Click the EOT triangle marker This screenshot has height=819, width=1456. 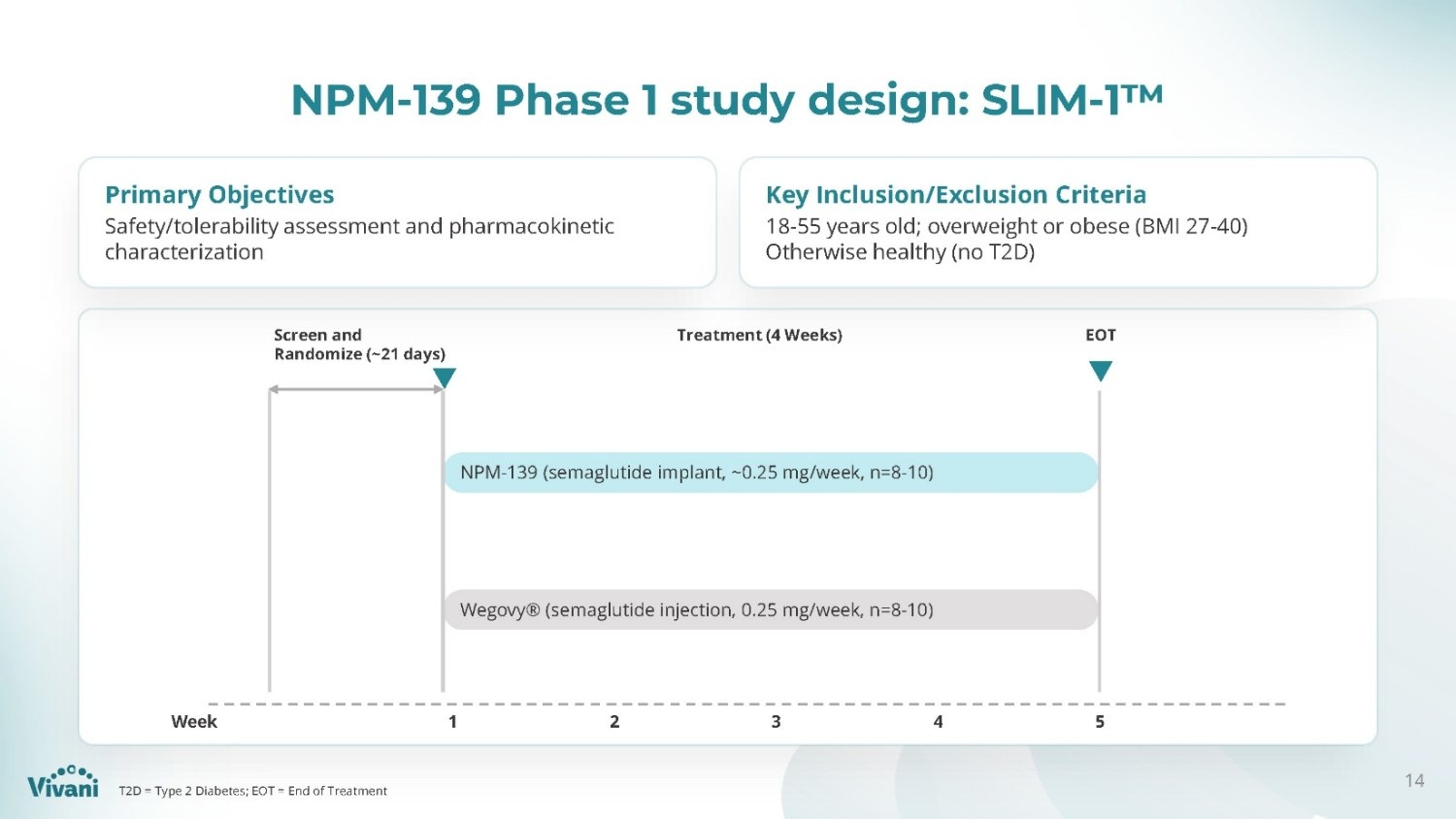click(x=1100, y=371)
